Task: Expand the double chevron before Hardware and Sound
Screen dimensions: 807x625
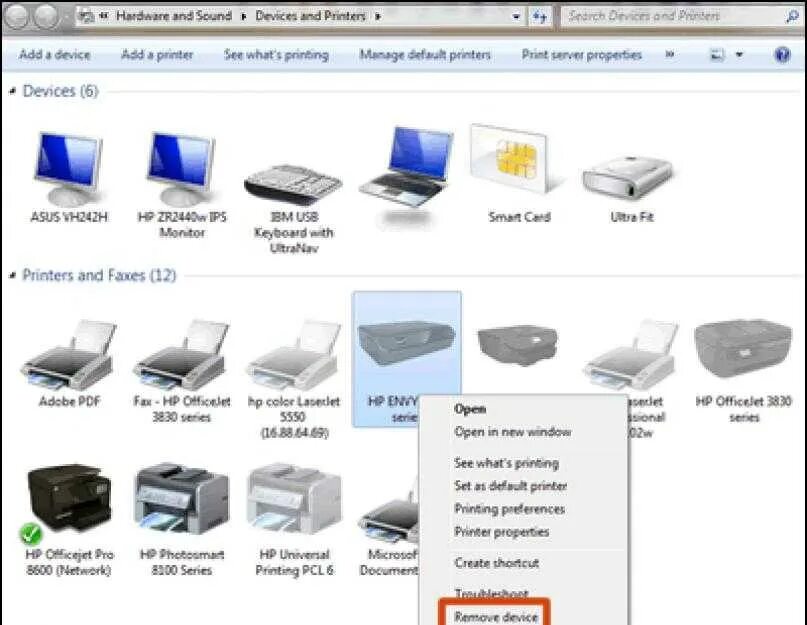Action: (x=104, y=16)
